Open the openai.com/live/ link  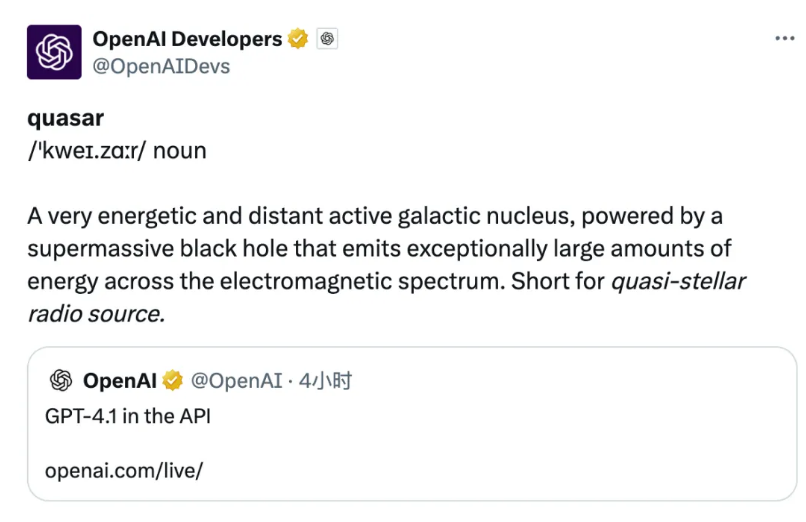tap(124, 471)
